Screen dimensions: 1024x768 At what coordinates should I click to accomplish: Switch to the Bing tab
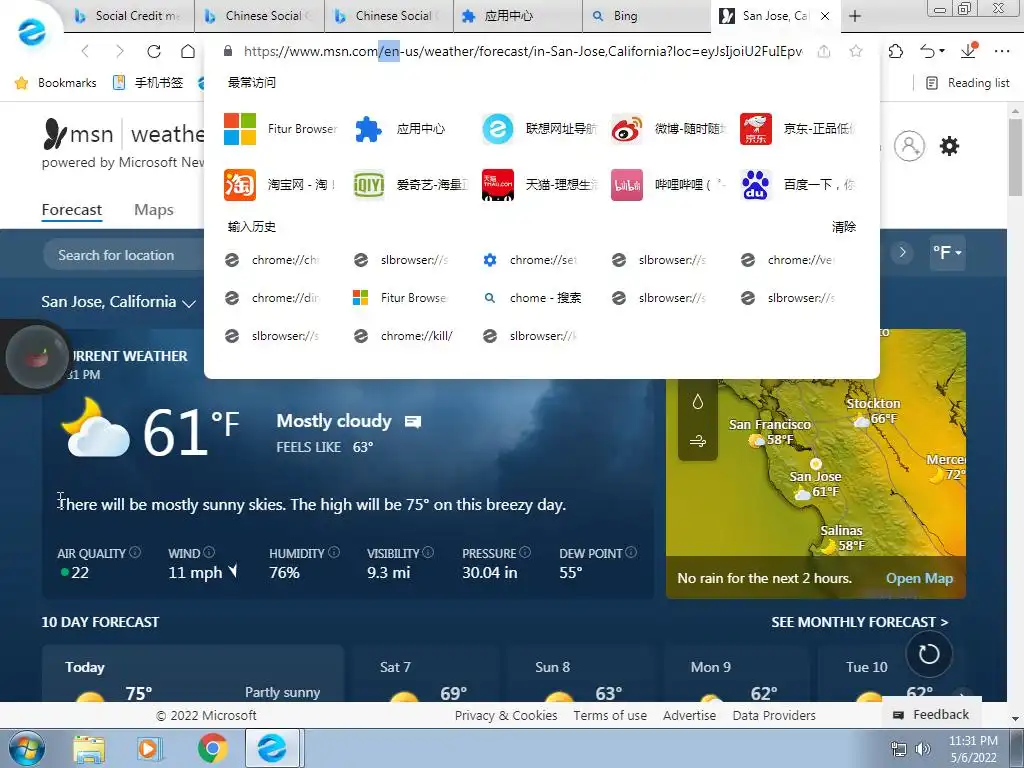tap(647, 16)
